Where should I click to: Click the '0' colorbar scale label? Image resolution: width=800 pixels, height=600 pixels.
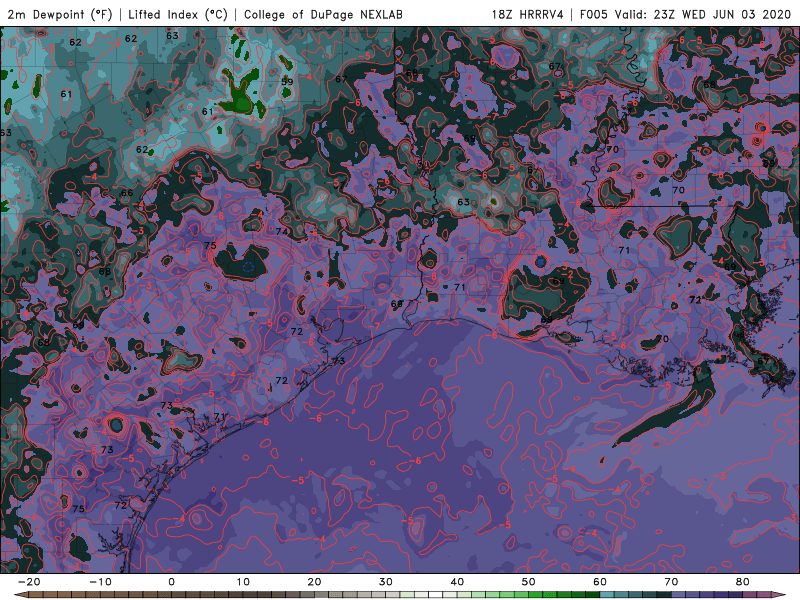pos(171,582)
